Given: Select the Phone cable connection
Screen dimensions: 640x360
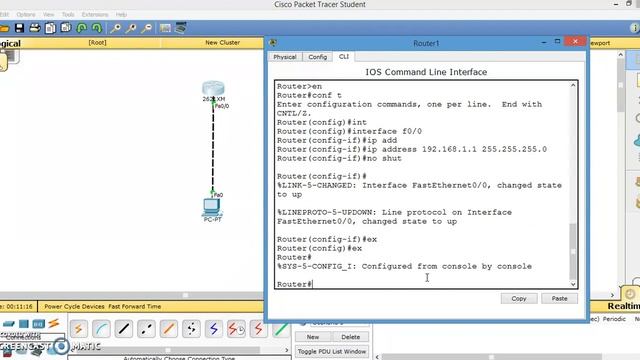Looking at the screenshot, I should click(x=191, y=329).
